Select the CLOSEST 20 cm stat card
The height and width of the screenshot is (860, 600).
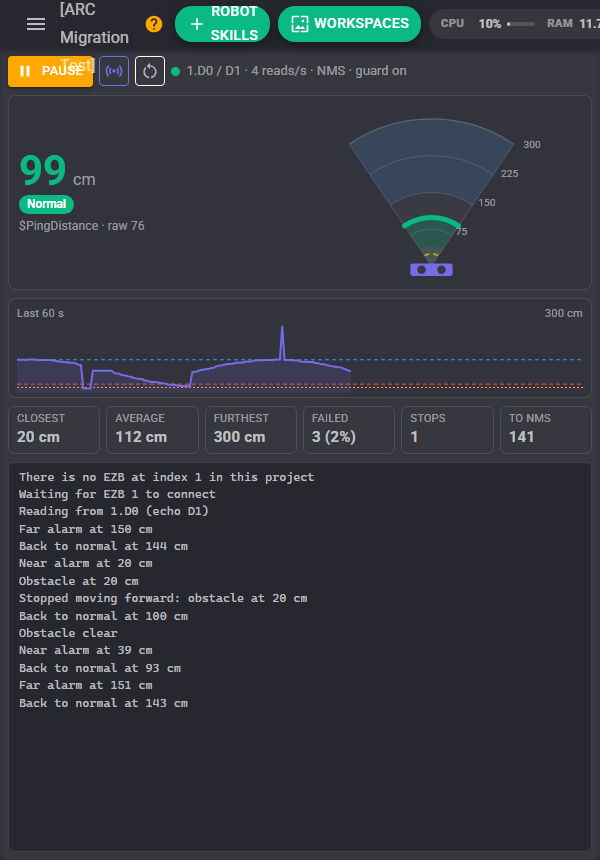pyautogui.click(x=54, y=430)
